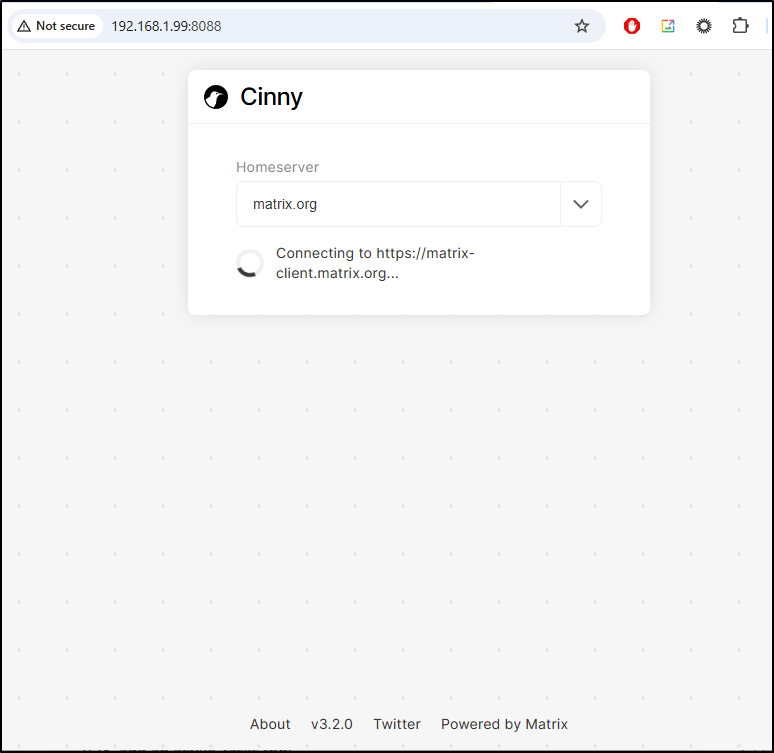Visit the Twitter footer link
Viewport: 774px width, 753px height.
(x=397, y=724)
